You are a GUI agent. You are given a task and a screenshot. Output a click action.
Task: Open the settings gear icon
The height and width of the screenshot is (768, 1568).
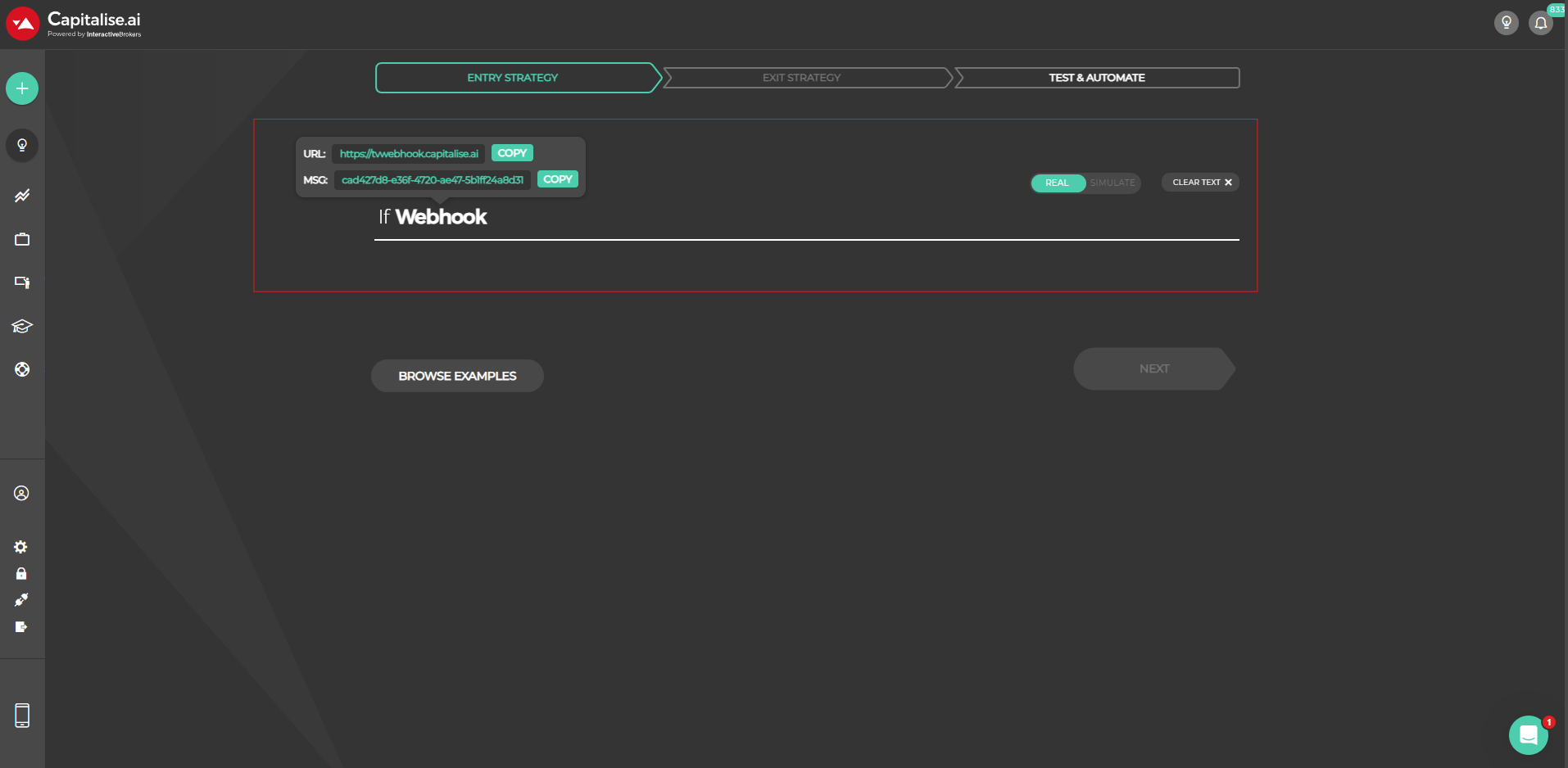pos(21,547)
